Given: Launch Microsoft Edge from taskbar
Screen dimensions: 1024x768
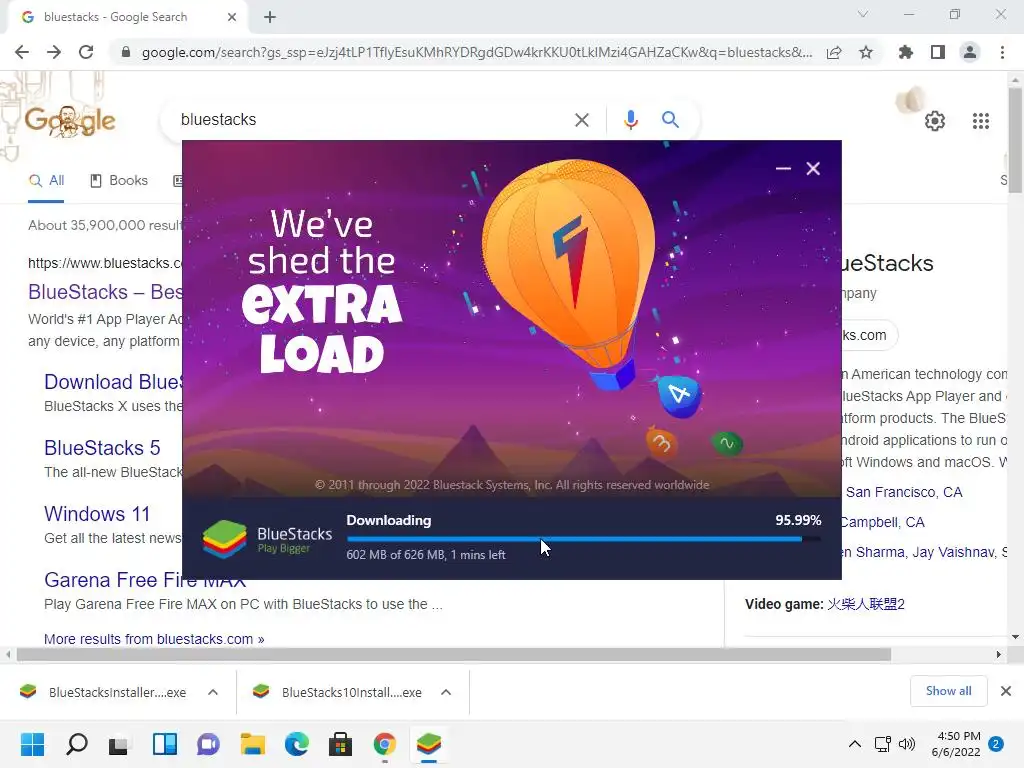Looking at the screenshot, I should [x=296, y=744].
